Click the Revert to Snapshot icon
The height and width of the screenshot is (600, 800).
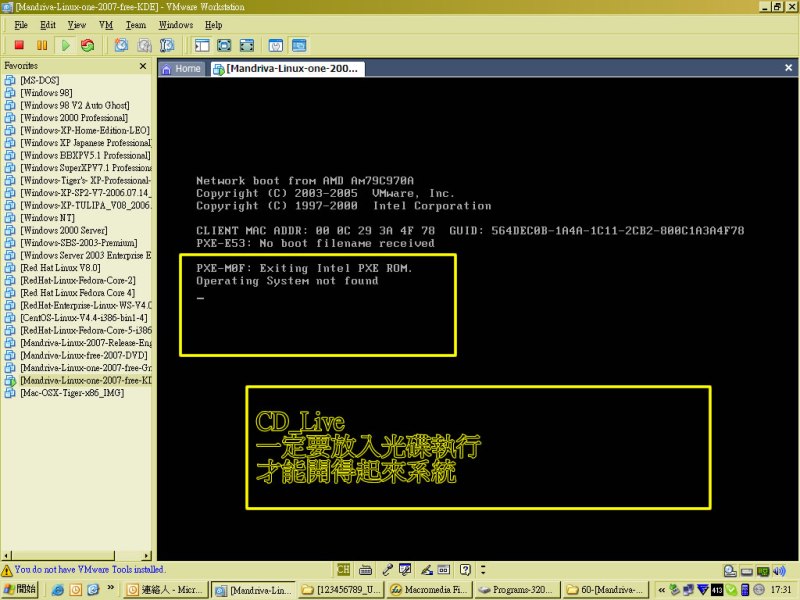(144, 45)
